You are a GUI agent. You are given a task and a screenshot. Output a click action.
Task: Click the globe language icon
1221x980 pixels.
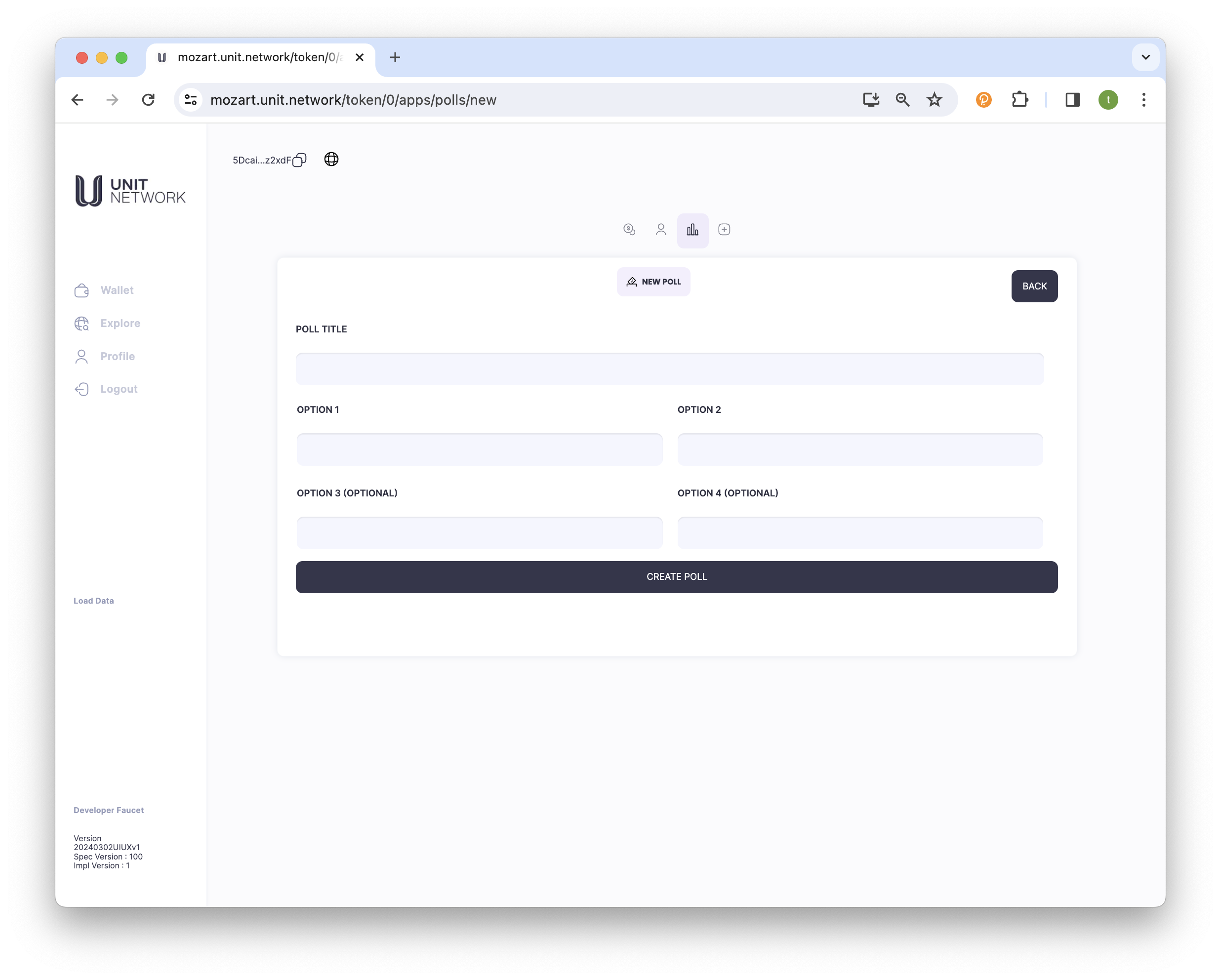click(331, 159)
